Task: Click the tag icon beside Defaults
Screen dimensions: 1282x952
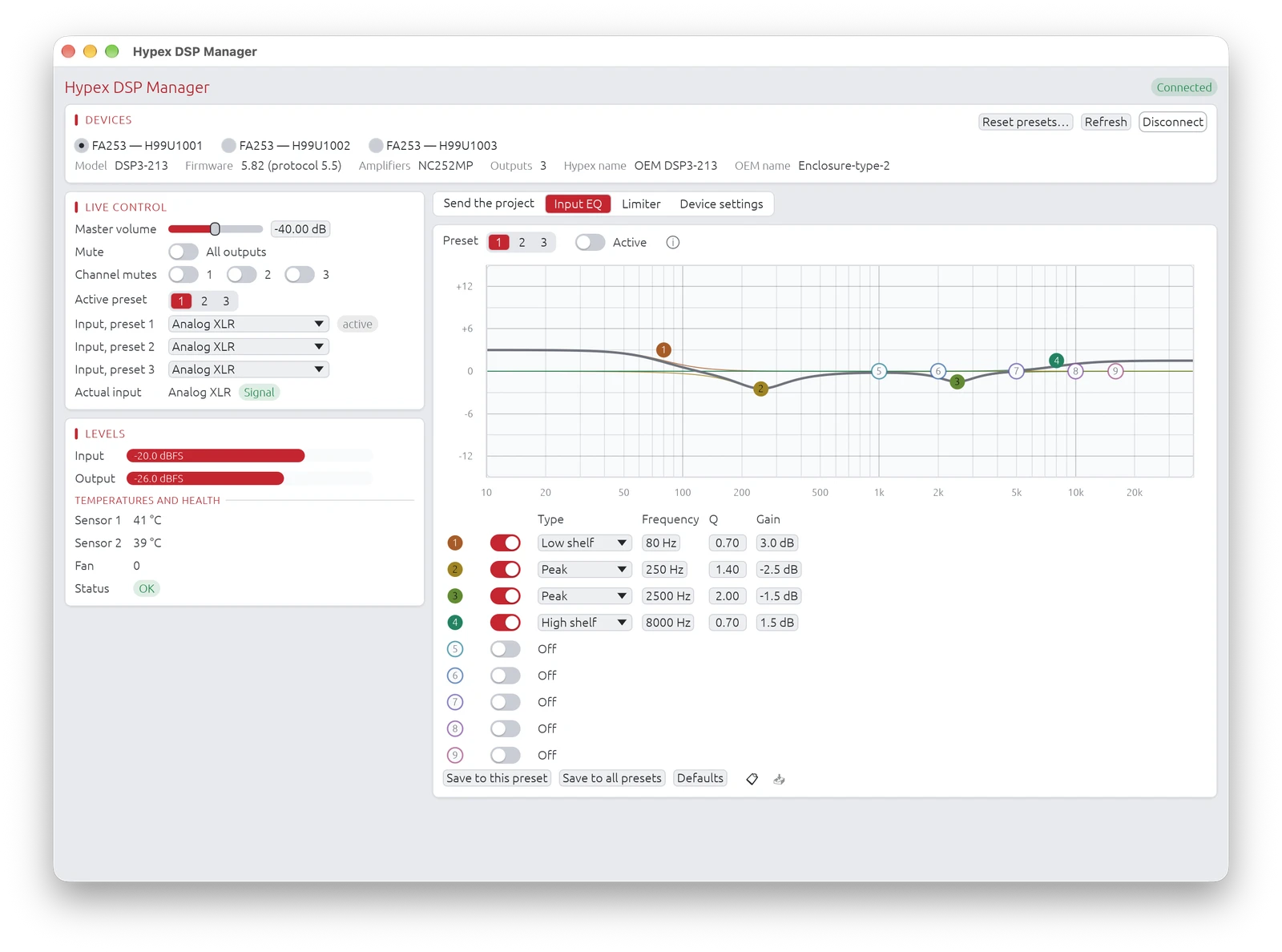Action: 752,779
